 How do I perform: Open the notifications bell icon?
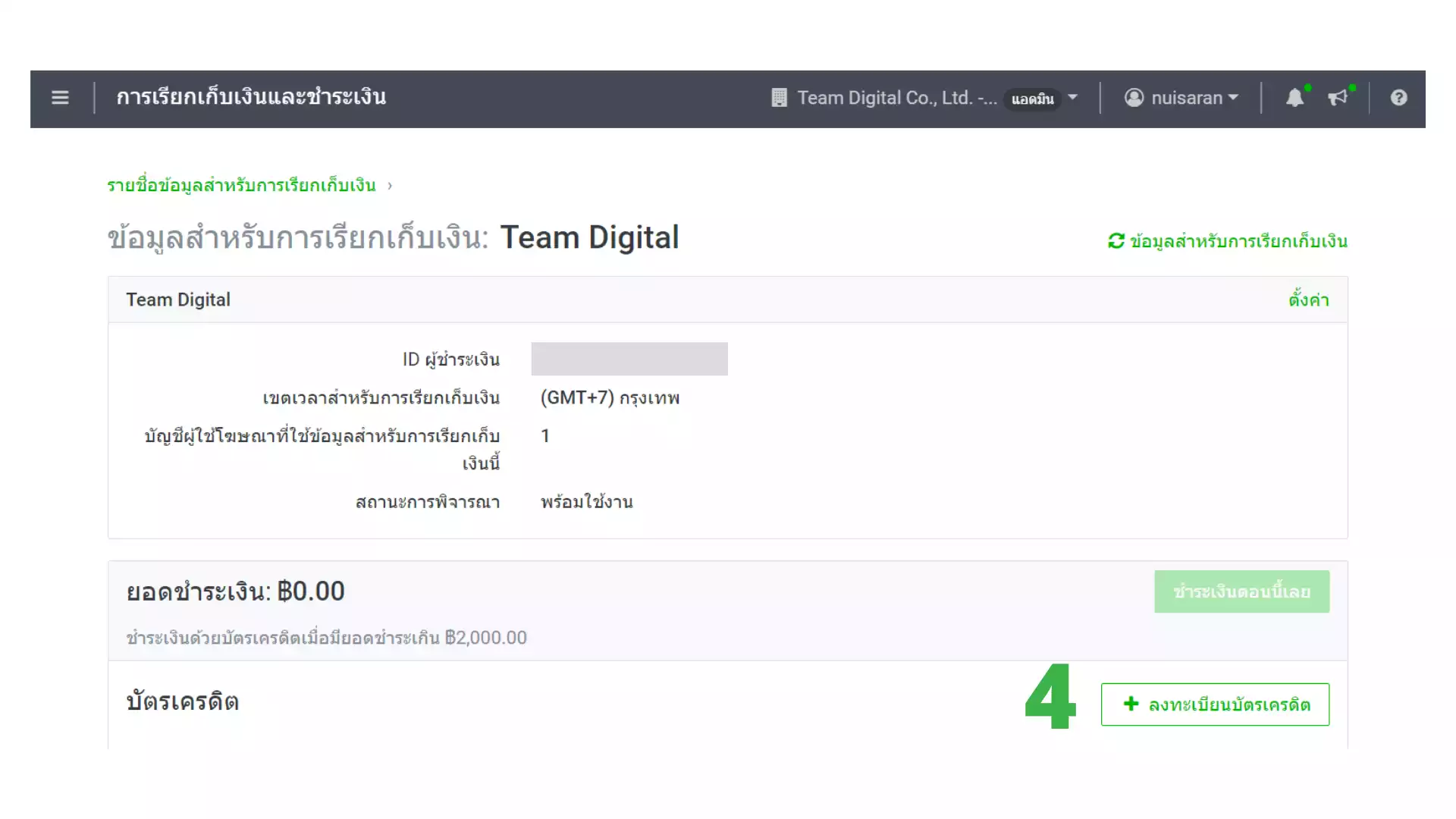(1295, 98)
